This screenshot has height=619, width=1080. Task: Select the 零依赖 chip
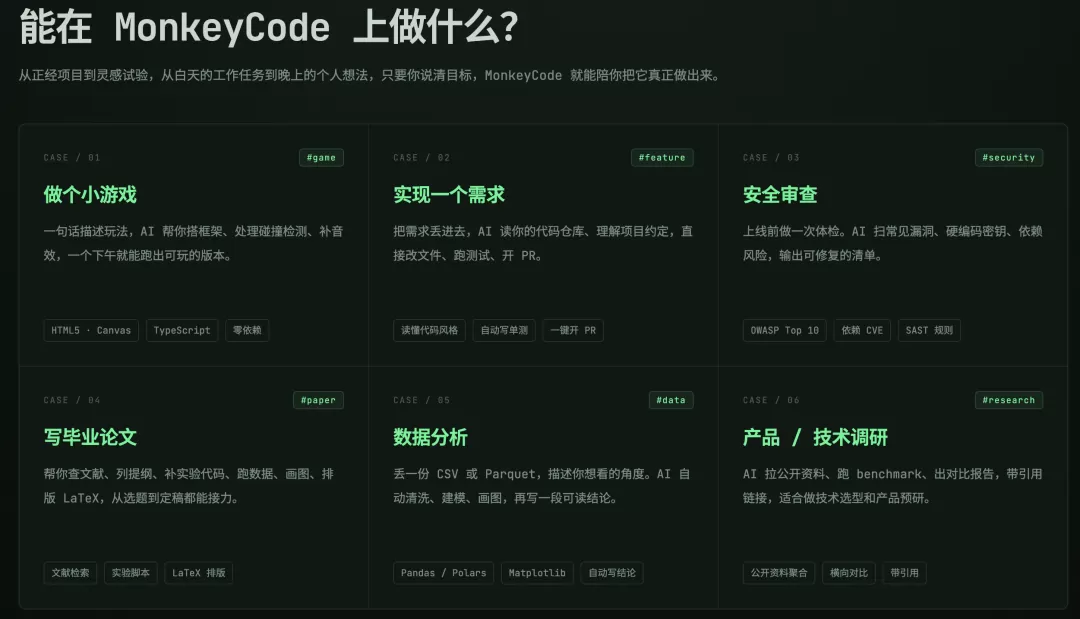[247, 331]
